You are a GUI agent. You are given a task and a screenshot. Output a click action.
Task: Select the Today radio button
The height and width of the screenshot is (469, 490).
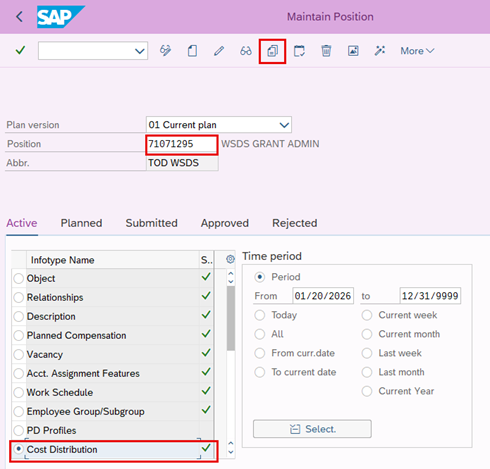[x=260, y=315]
